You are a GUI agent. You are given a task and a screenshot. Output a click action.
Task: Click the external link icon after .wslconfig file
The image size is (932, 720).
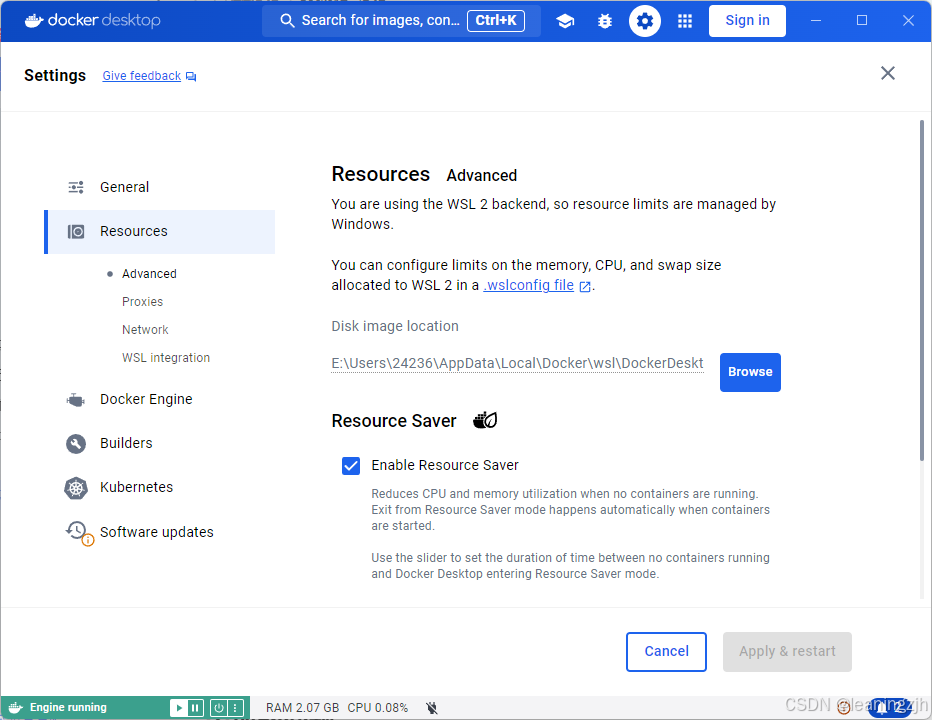(585, 287)
